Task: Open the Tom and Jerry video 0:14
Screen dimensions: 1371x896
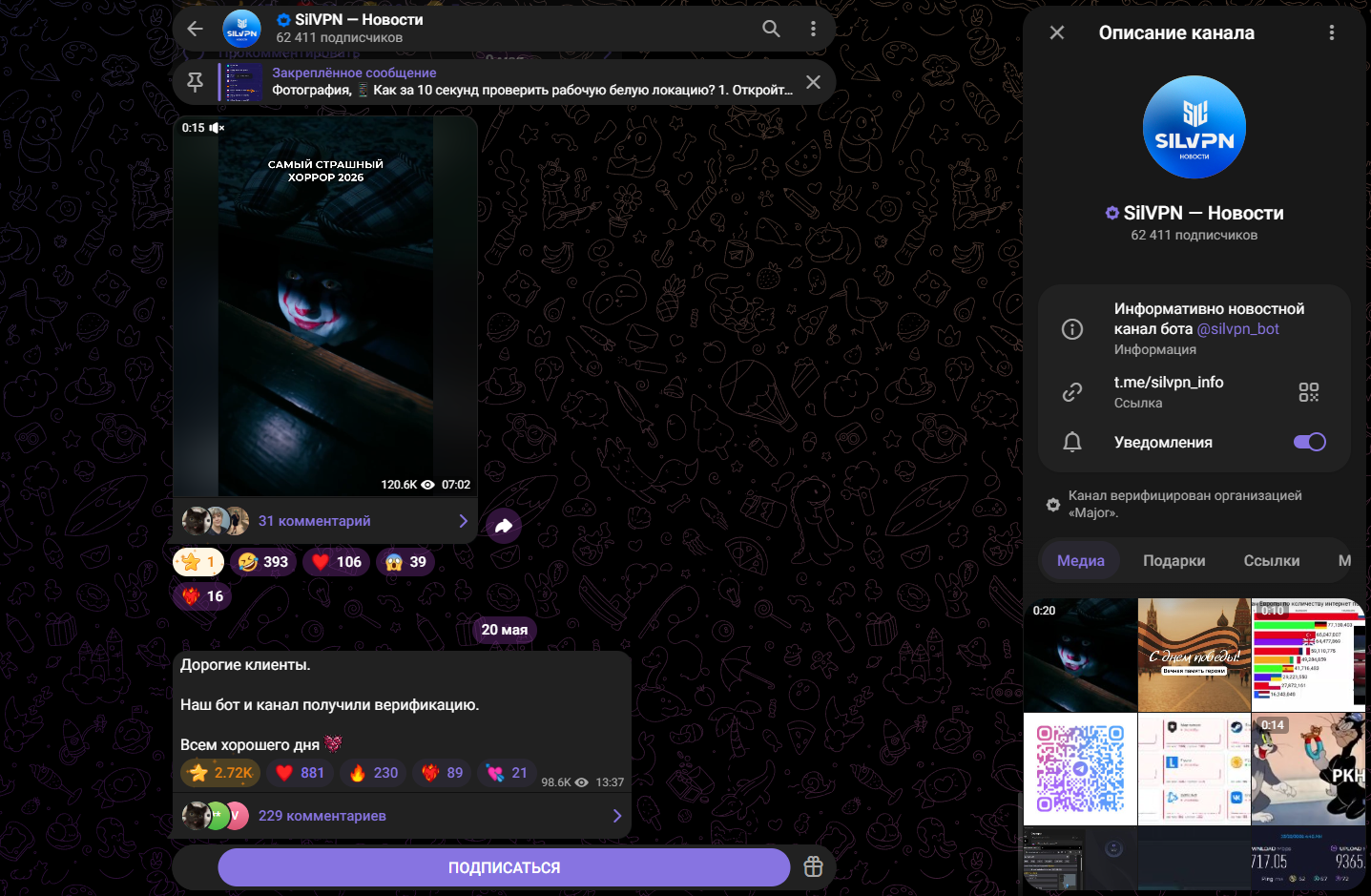Action: coord(1309,769)
